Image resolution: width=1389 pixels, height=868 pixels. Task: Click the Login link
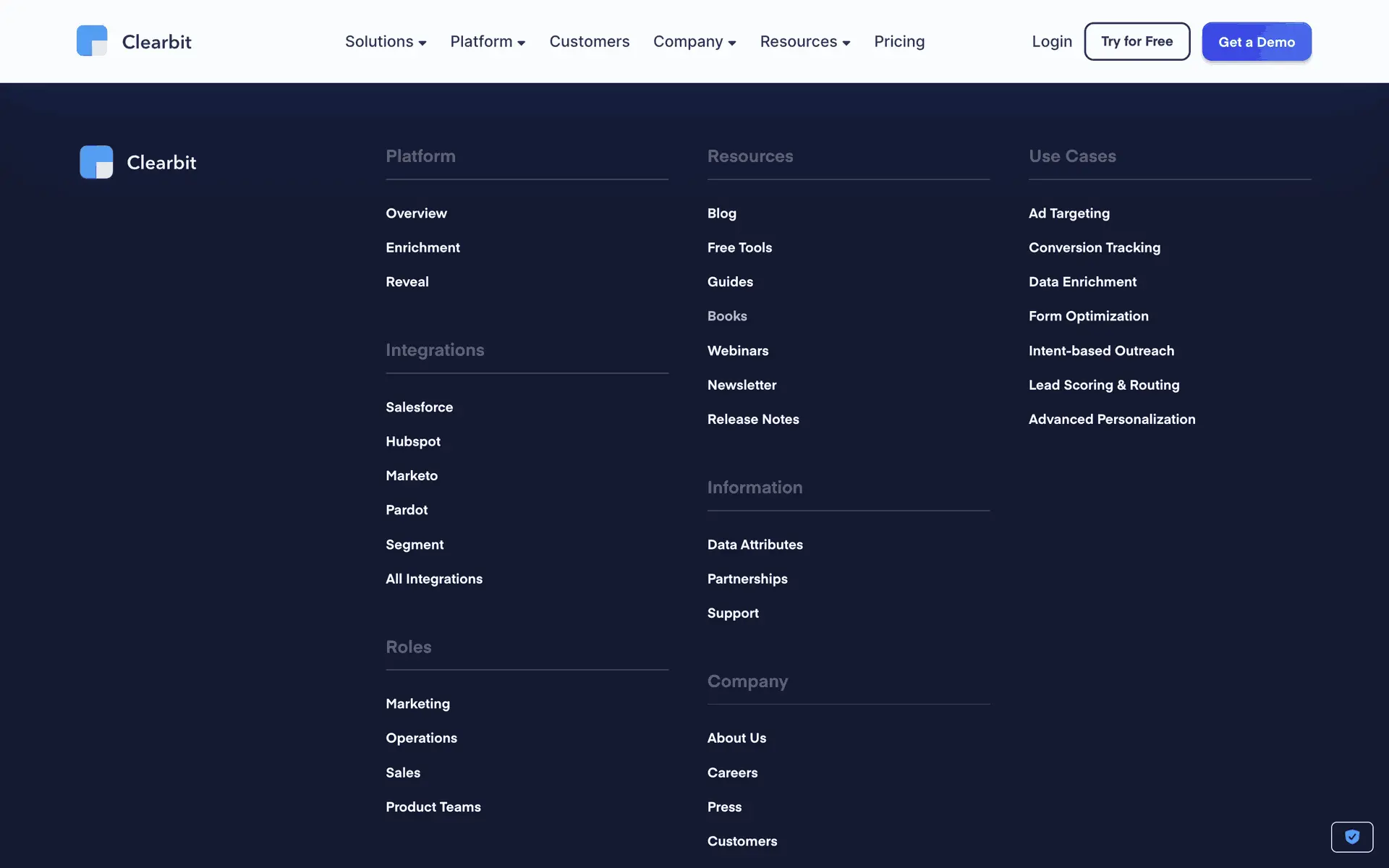[x=1051, y=42]
